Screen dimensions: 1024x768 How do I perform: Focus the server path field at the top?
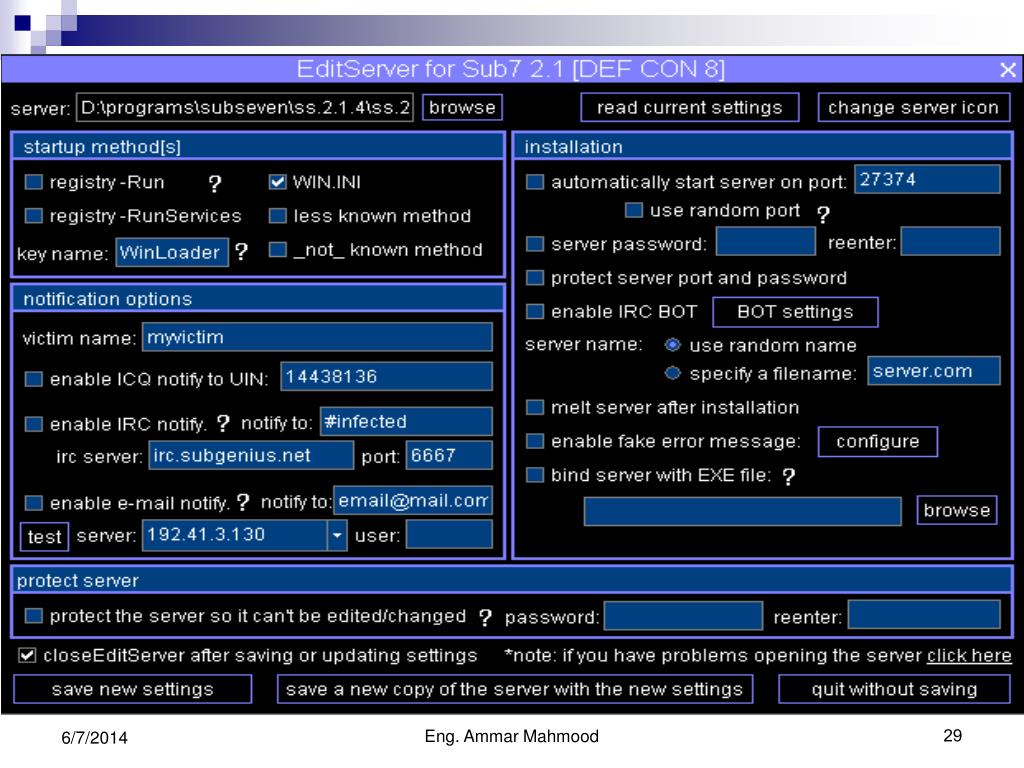tap(245, 107)
